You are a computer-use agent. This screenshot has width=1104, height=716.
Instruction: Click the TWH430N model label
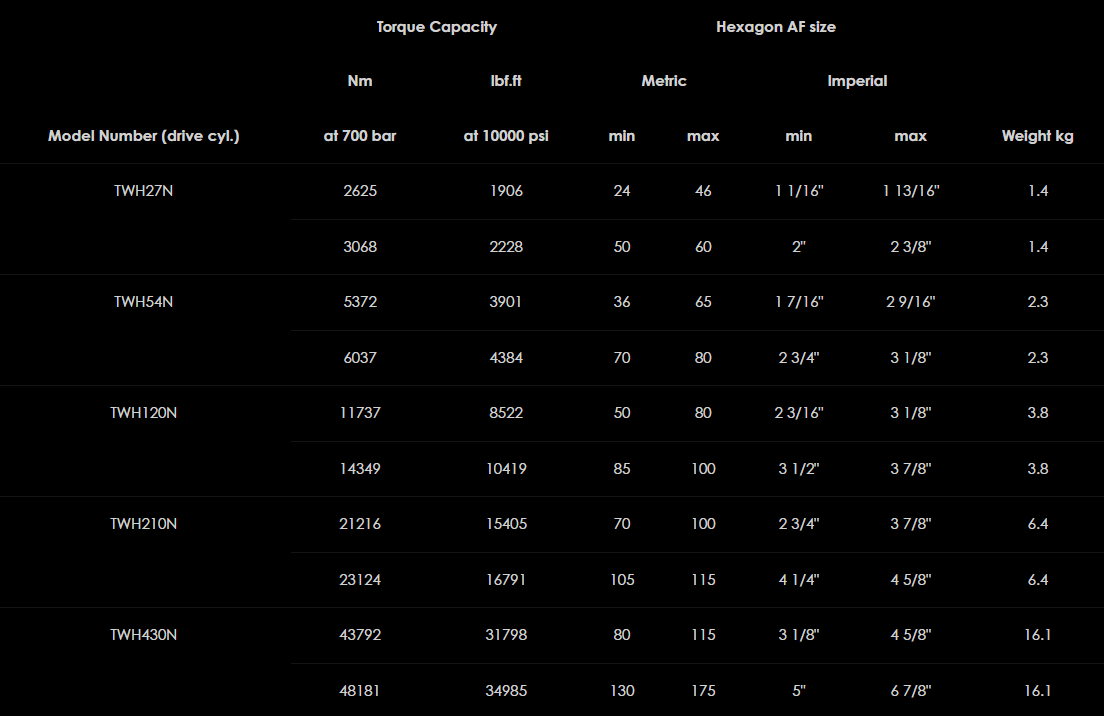(x=143, y=635)
